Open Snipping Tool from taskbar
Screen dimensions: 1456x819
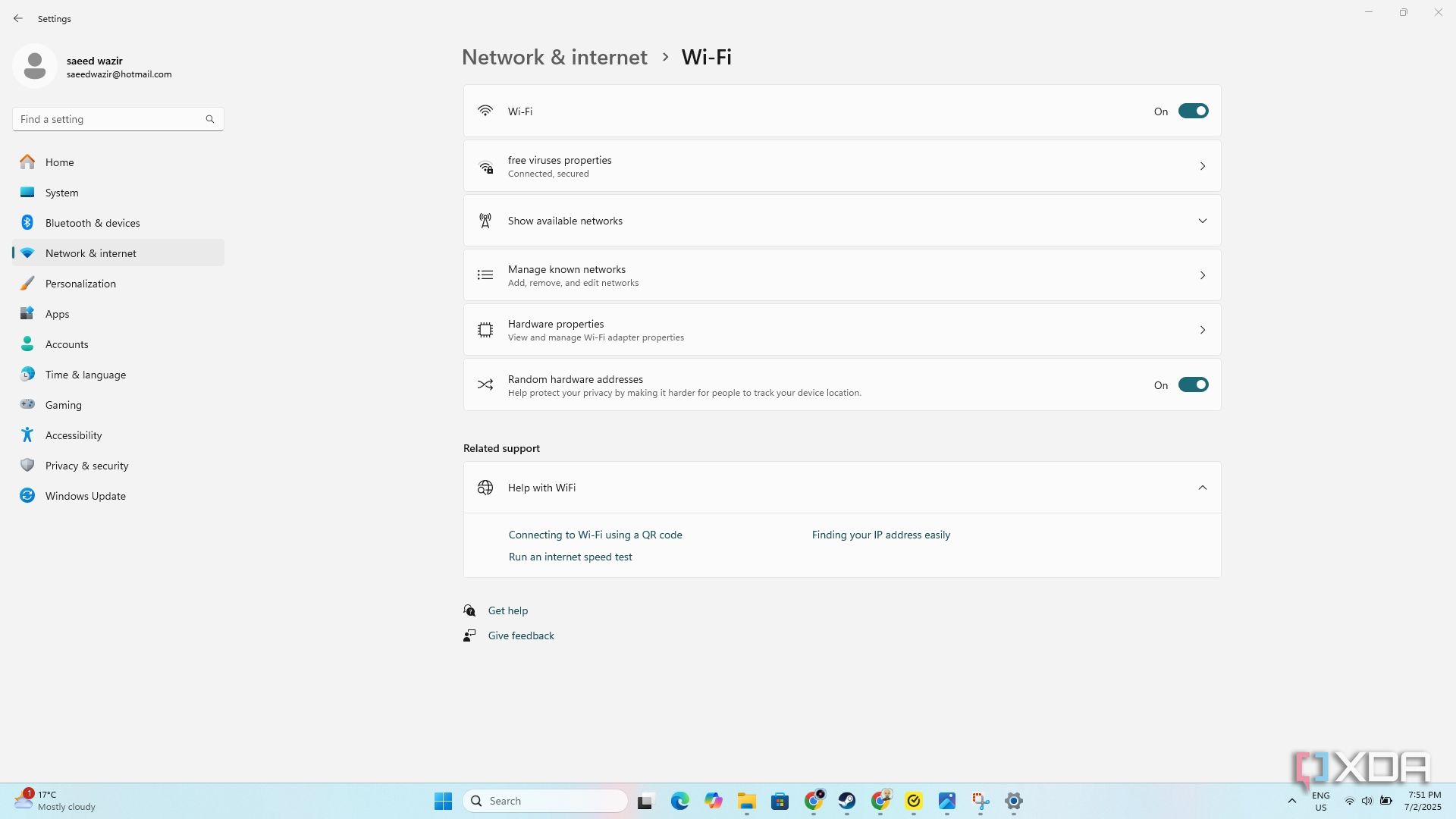981,801
